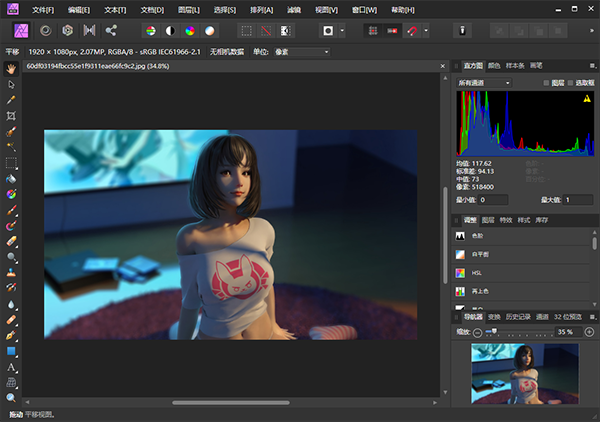
Task: Switch to the Develop persona icon
Action: coord(67,30)
